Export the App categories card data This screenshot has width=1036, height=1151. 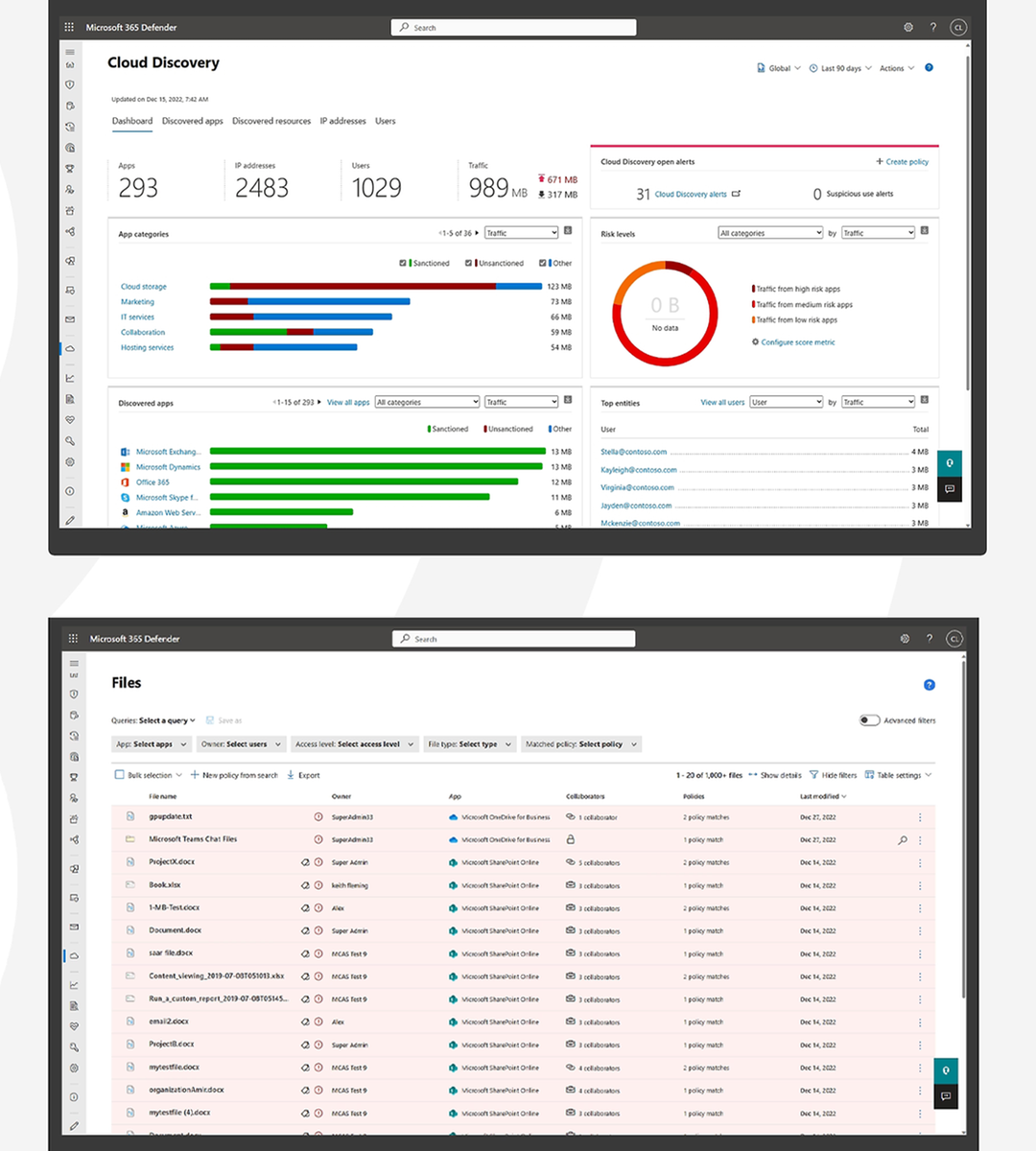pyautogui.click(x=568, y=231)
